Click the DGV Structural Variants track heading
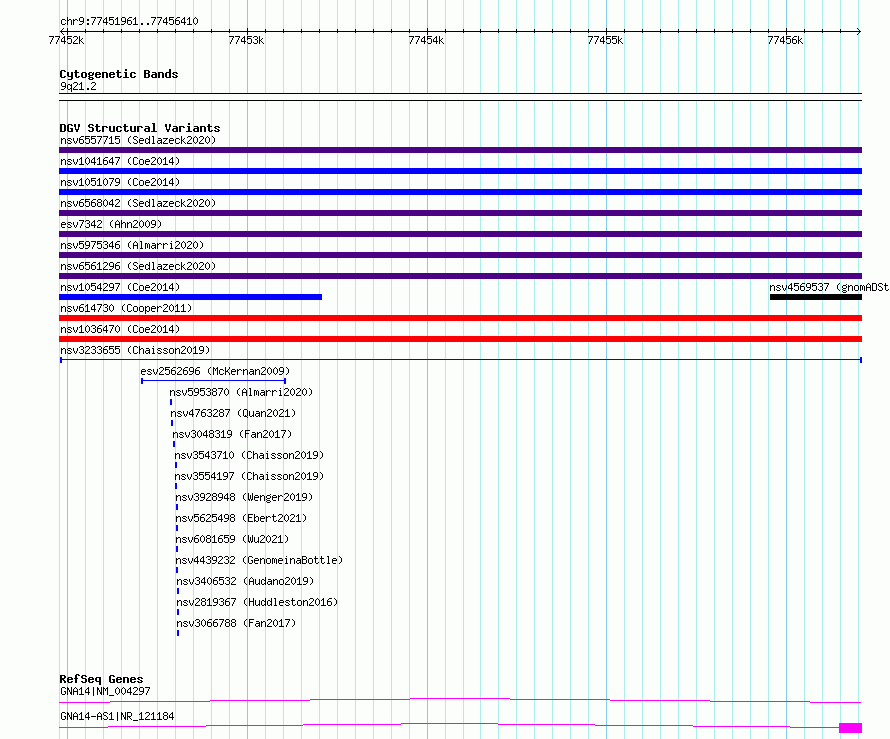This screenshot has width=890, height=739. (x=140, y=128)
